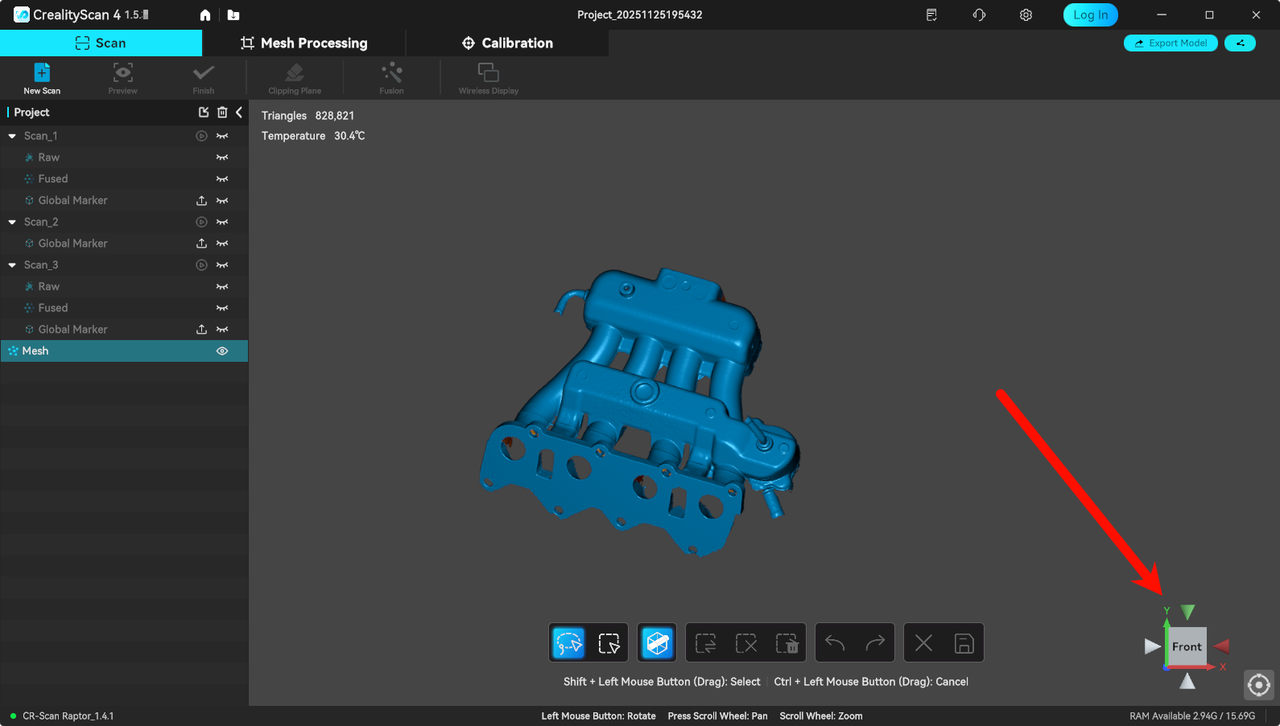Select the Lasso selection tool
Screen dimensions: 1280x726
click(x=568, y=642)
